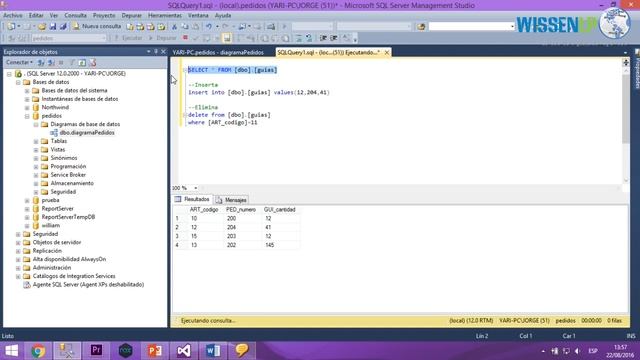The height and width of the screenshot is (360, 640).
Task: Switch to the Mensajes tab
Action: point(231,200)
